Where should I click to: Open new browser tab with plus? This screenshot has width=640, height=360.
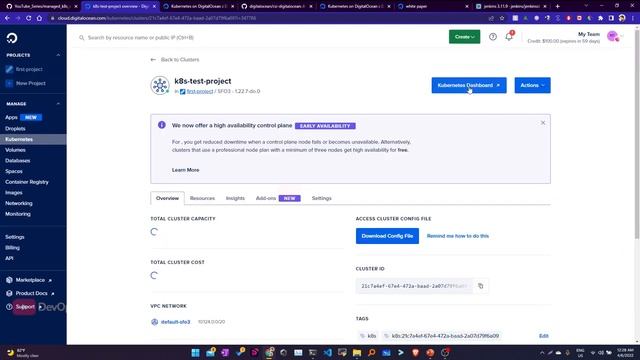pos(557,6)
